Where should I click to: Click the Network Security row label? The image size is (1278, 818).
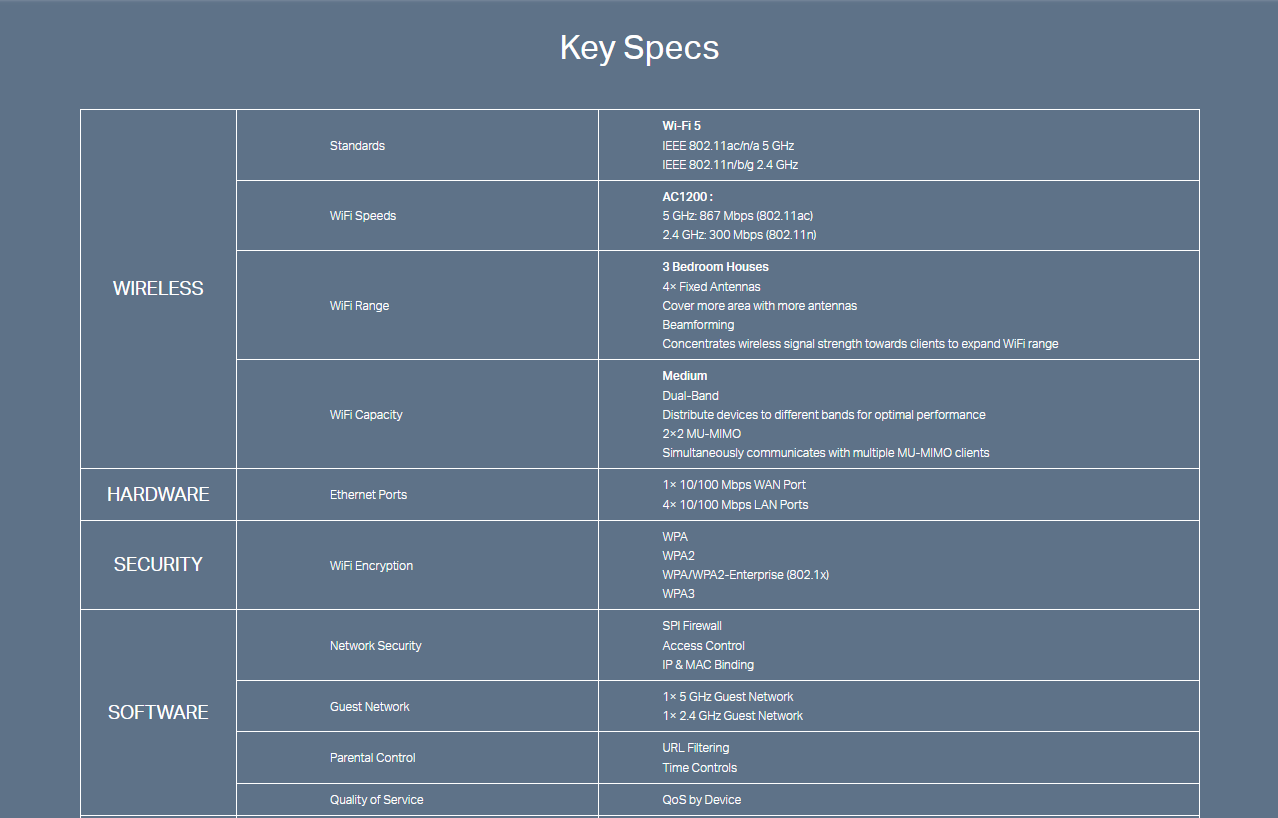[376, 646]
